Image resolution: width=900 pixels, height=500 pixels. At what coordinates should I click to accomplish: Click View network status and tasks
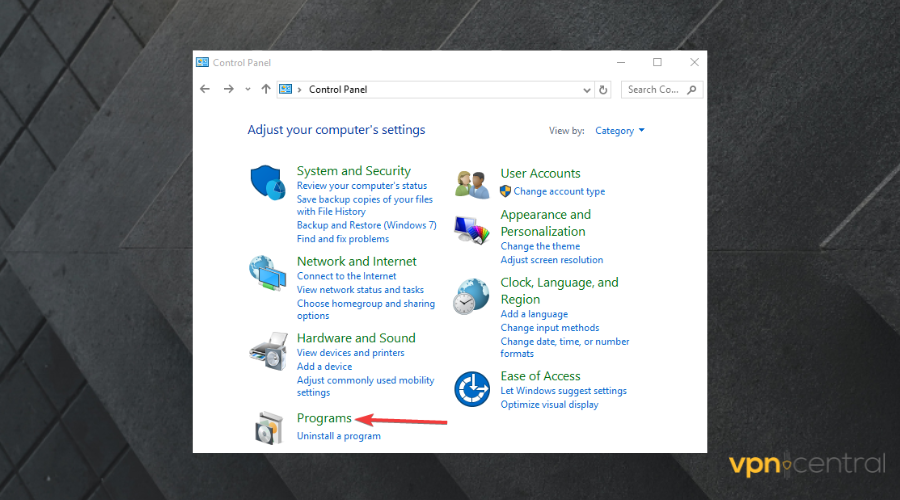(360, 290)
